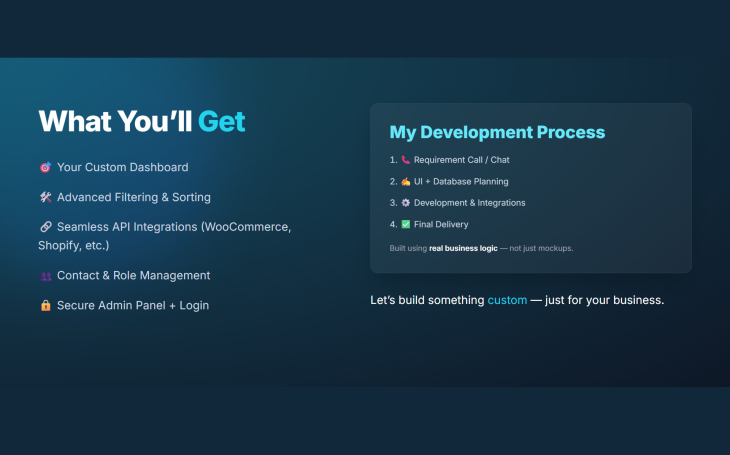Image resolution: width=730 pixels, height=455 pixels.
Task: Click the highlighted word "custom" in tagline
Action: [507, 300]
